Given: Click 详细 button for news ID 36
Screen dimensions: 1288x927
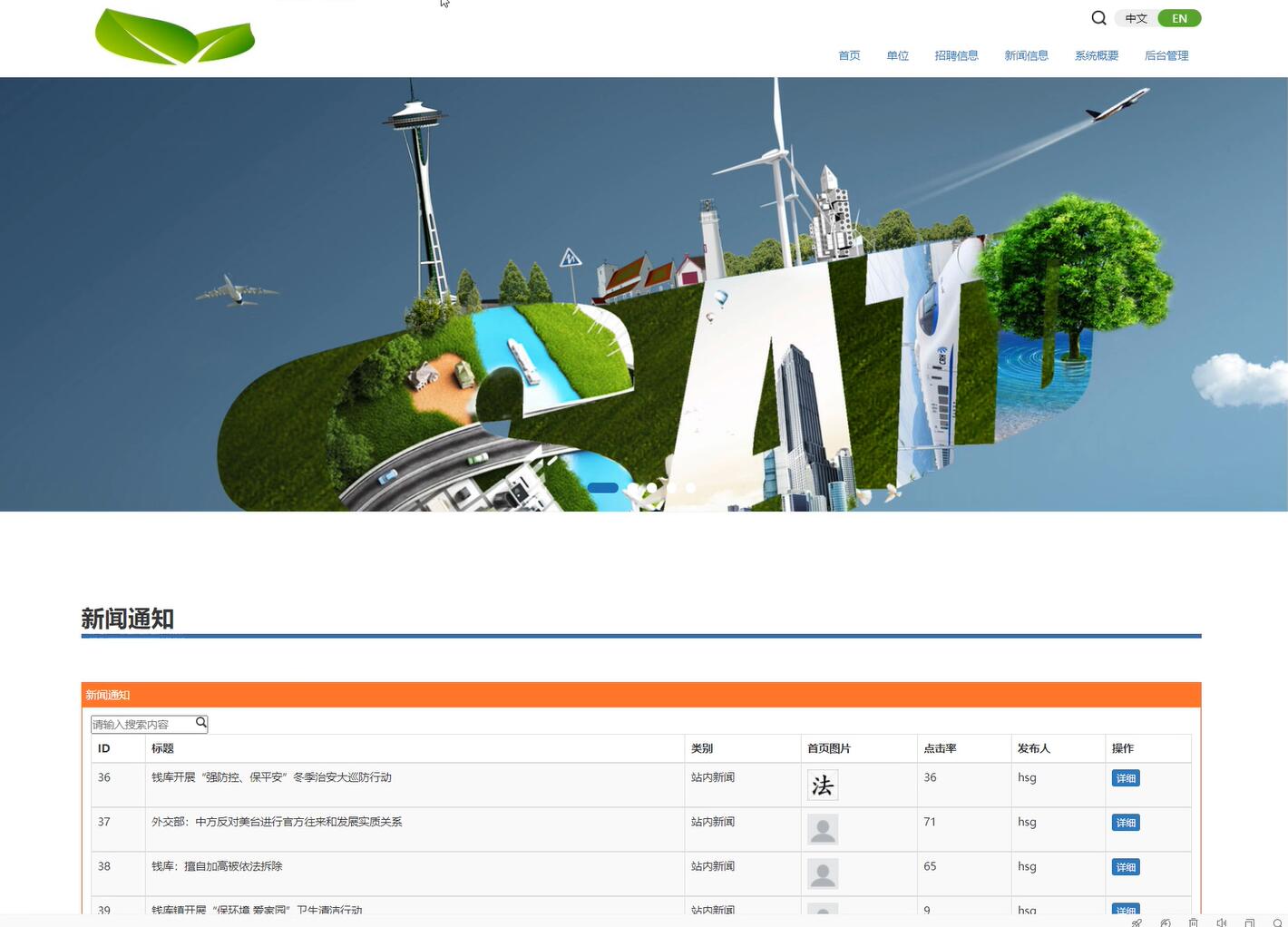Looking at the screenshot, I should [x=1125, y=778].
